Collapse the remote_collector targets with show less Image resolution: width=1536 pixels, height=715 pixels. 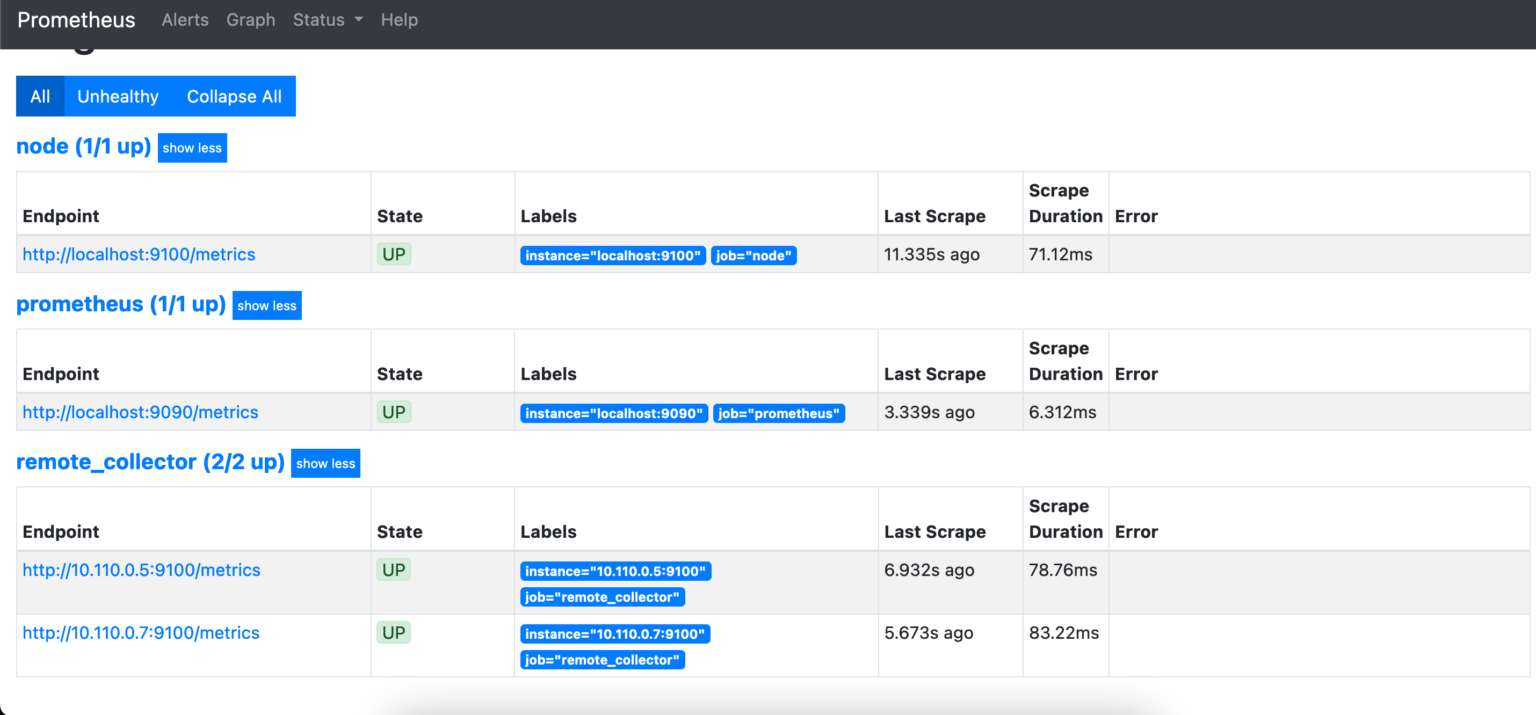click(x=325, y=463)
